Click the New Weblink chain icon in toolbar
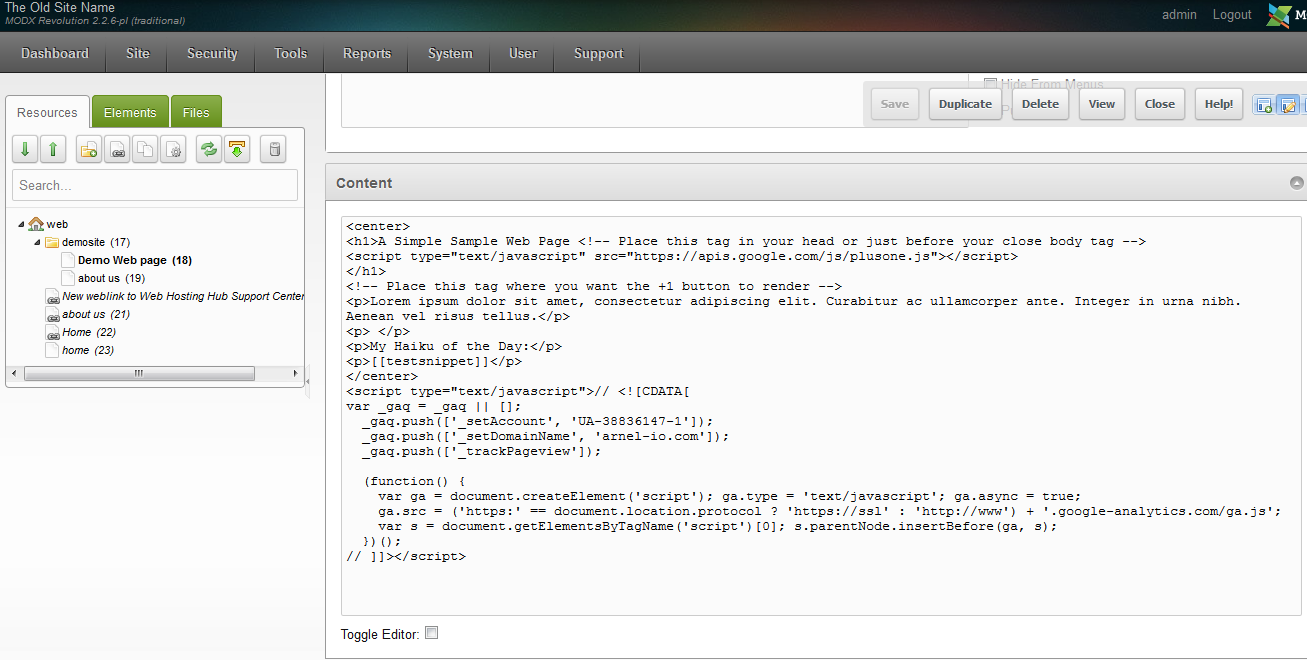This screenshot has height=660, width=1307. point(117,150)
